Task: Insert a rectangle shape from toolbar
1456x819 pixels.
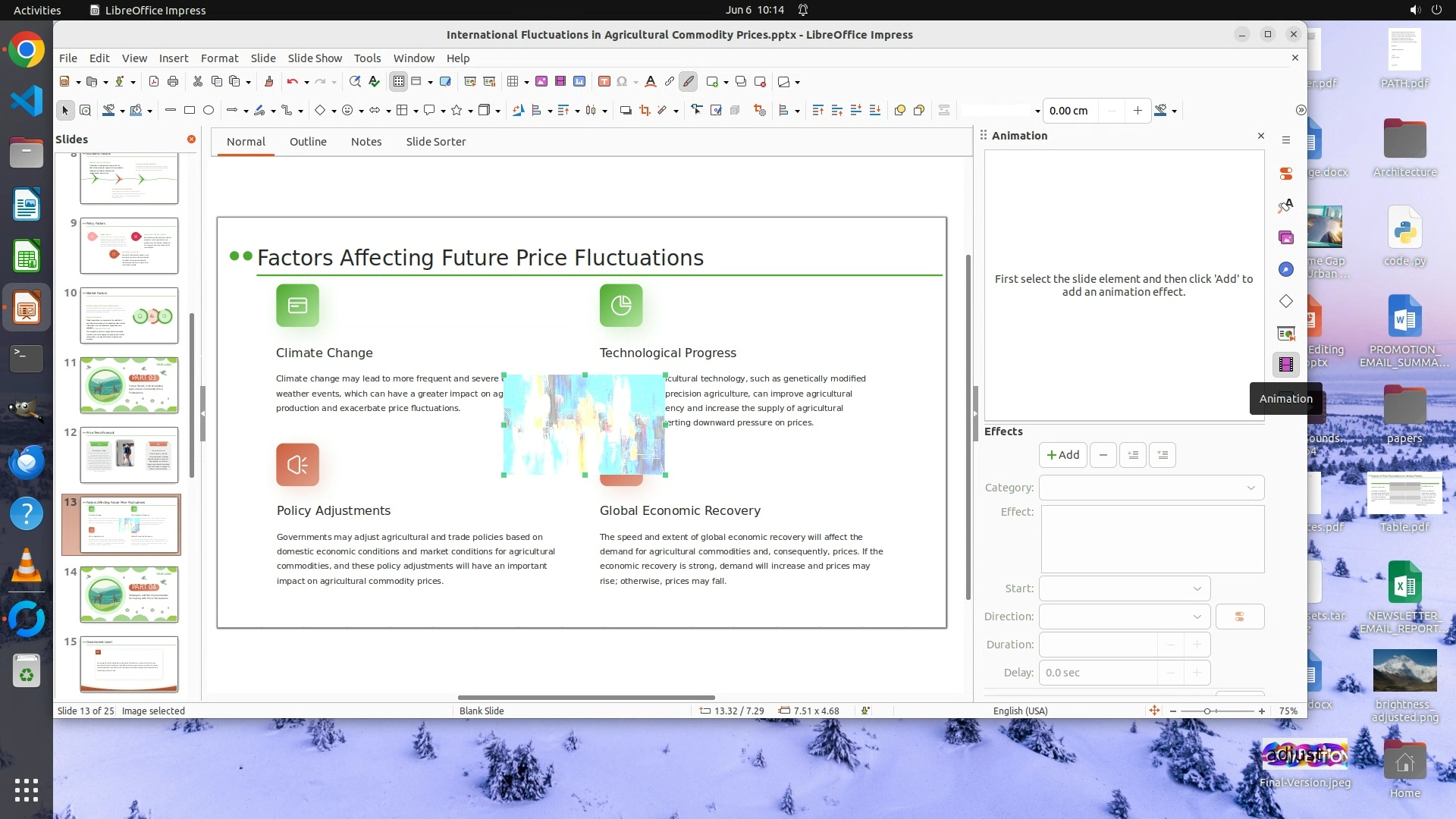Action: pyautogui.click(x=190, y=111)
